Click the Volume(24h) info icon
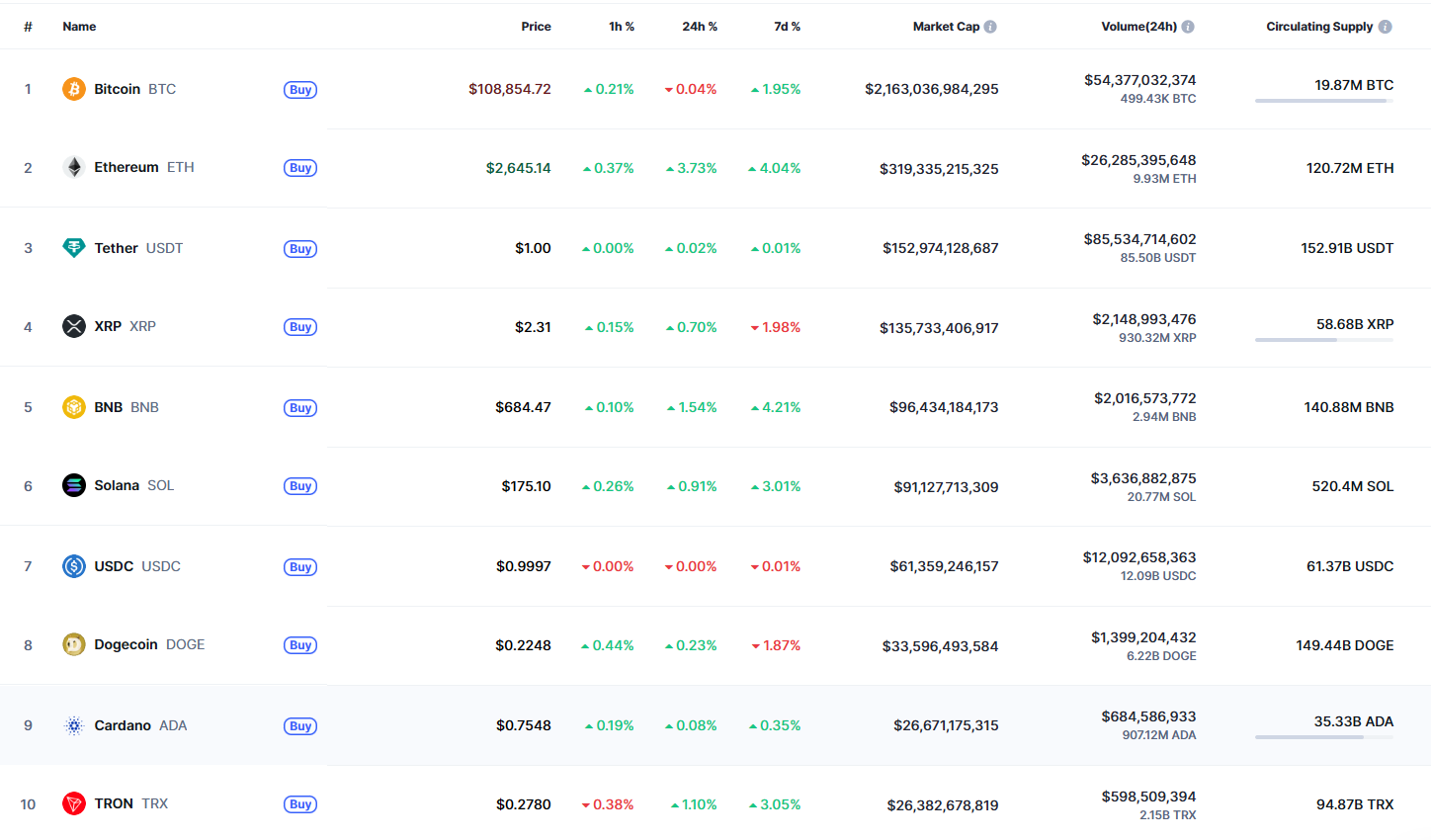 pos(1188,27)
